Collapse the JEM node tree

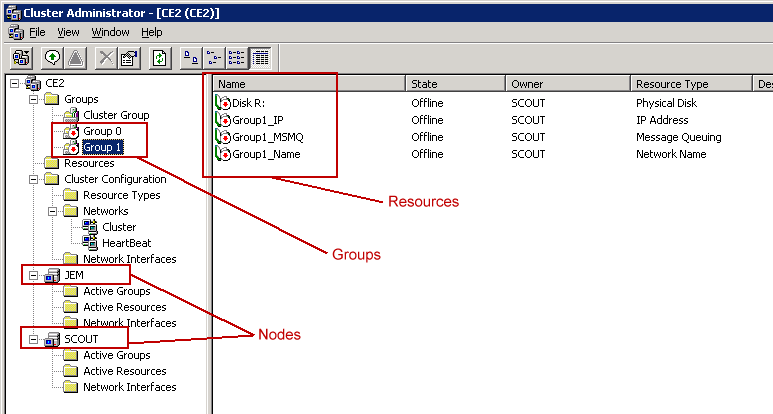coord(32,276)
